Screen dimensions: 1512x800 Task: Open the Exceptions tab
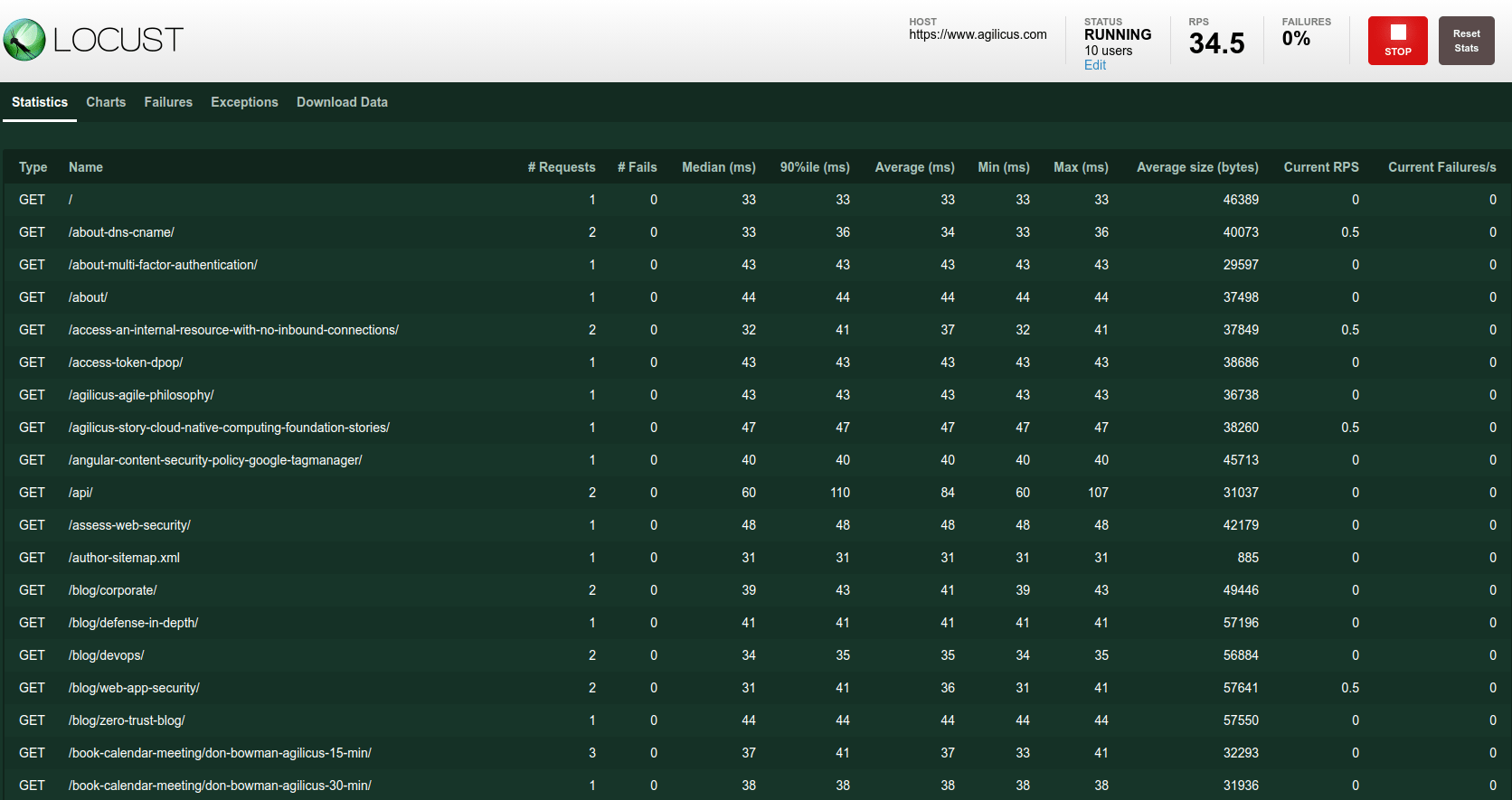pyautogui.click(x=244, y=102)
